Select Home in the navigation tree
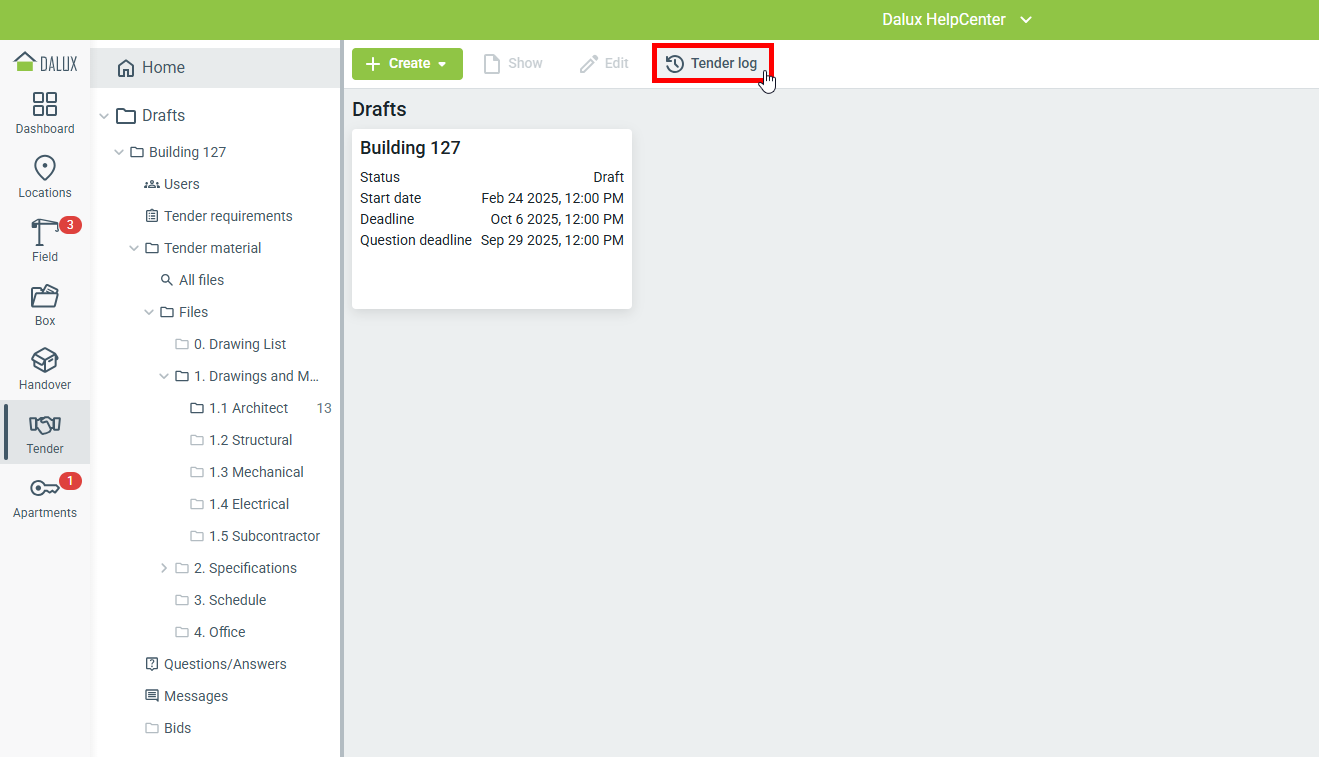 coord(163,68)
